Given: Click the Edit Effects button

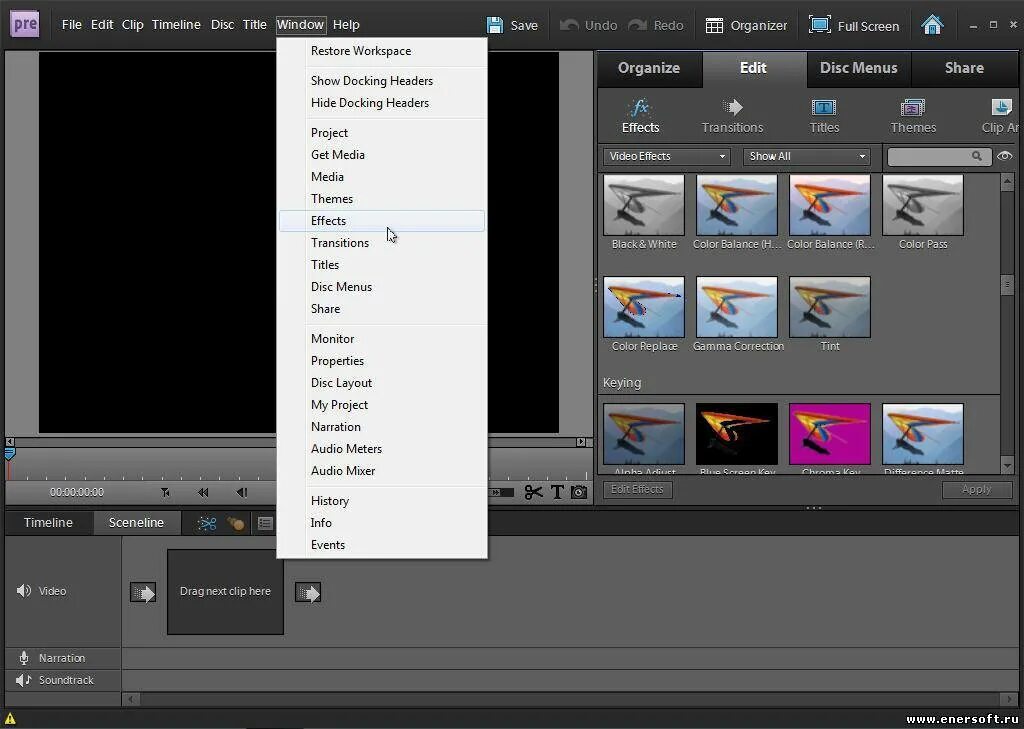Looking at the screenshot, I should pyautogui.click(x=637, y=489).
